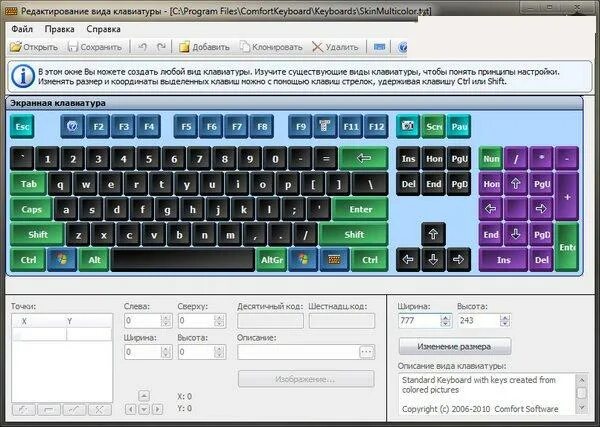The image size is (600, 427).
Task: Click the up nudge arrow button
Action: click(144, 396)
